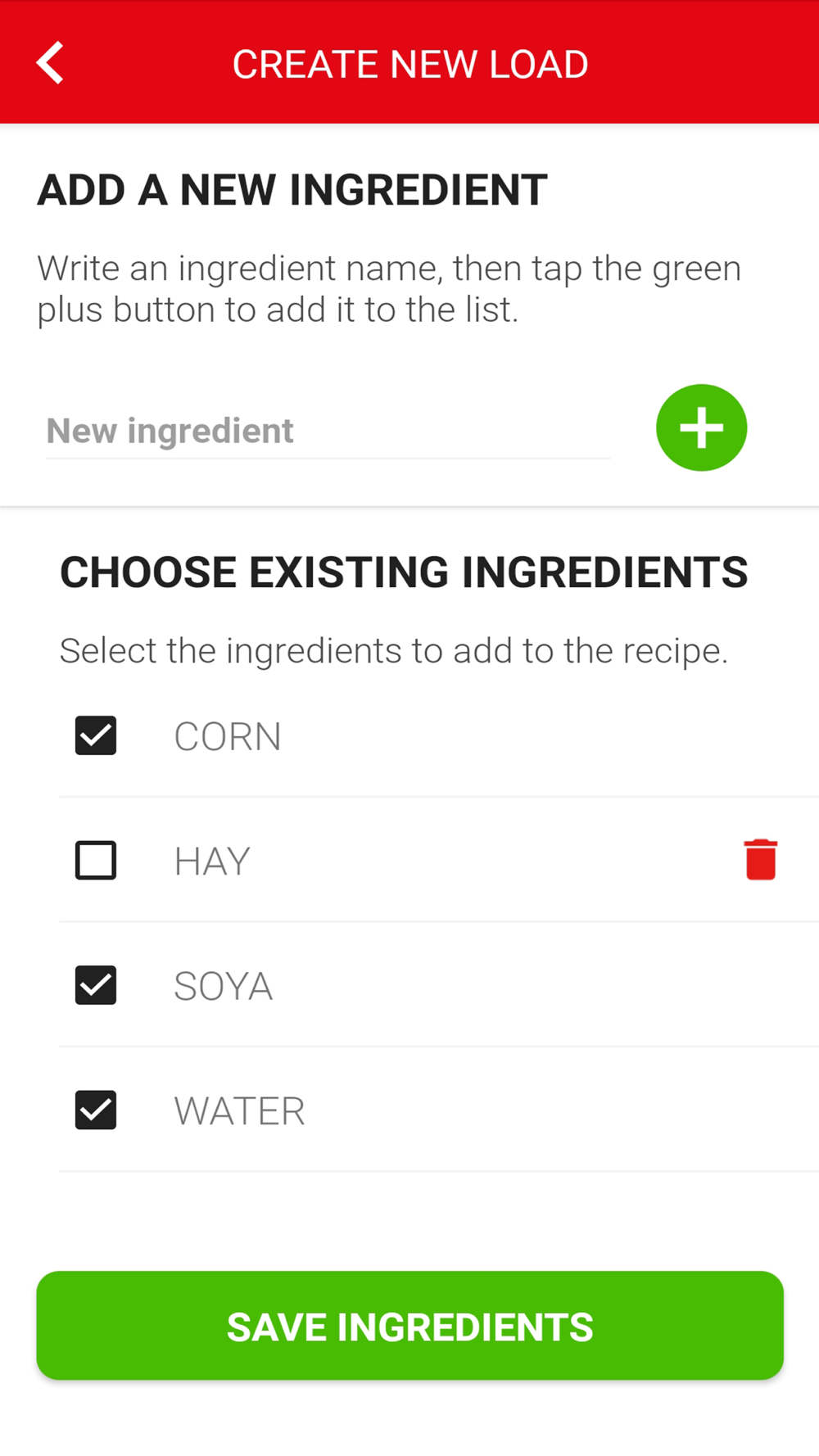Select the HAY ingredient label
Image resolution: width=819 pixels, height=1456 pixels.
212,861
